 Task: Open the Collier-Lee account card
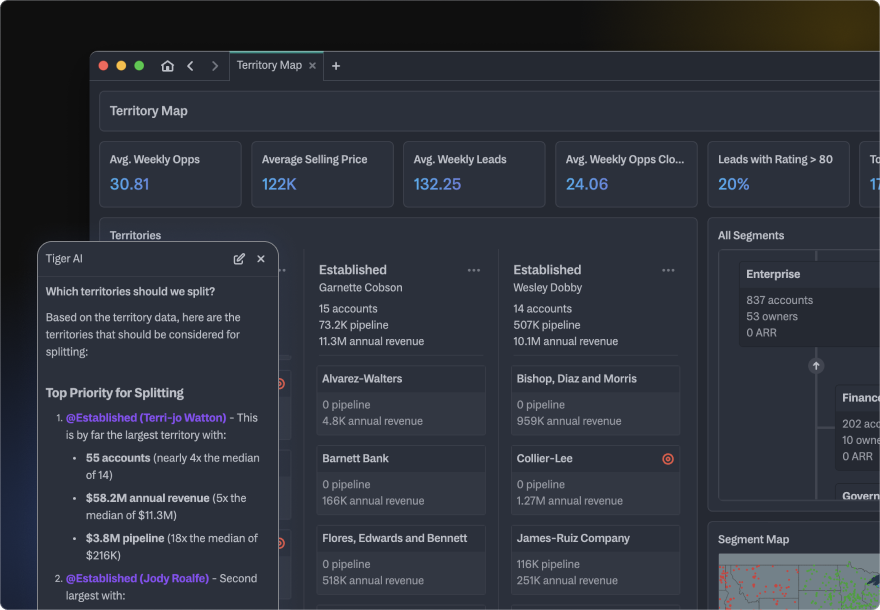click(x=595, y=480)
